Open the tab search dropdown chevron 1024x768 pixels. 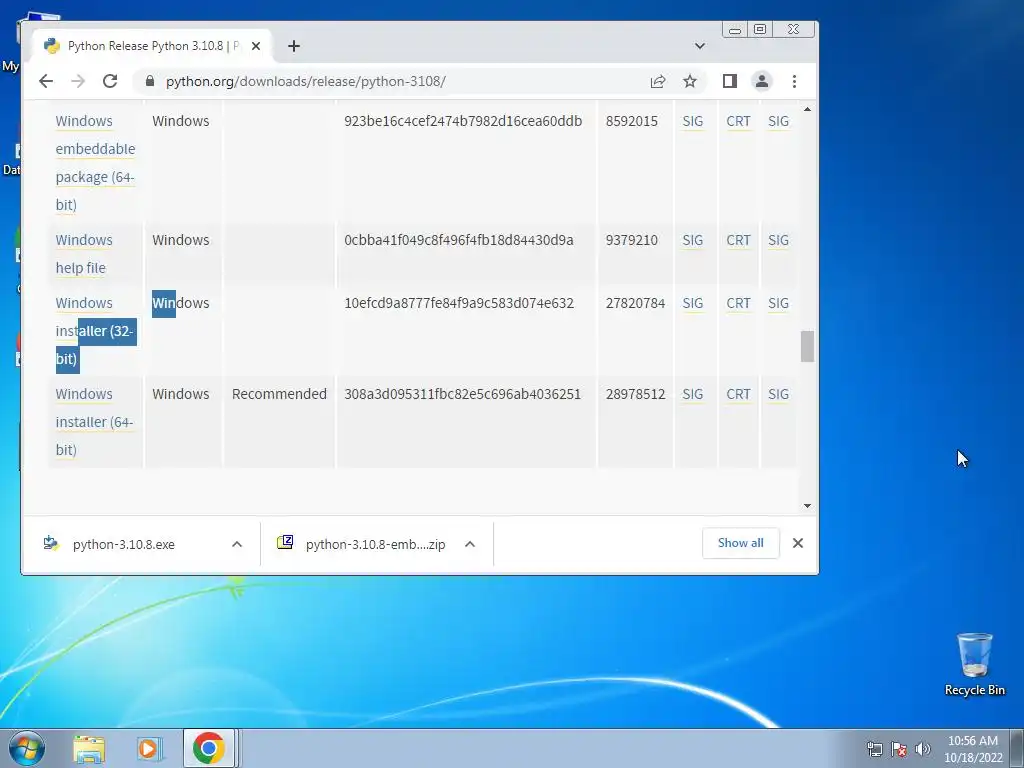pyautogui.click(x=699, y=46)
